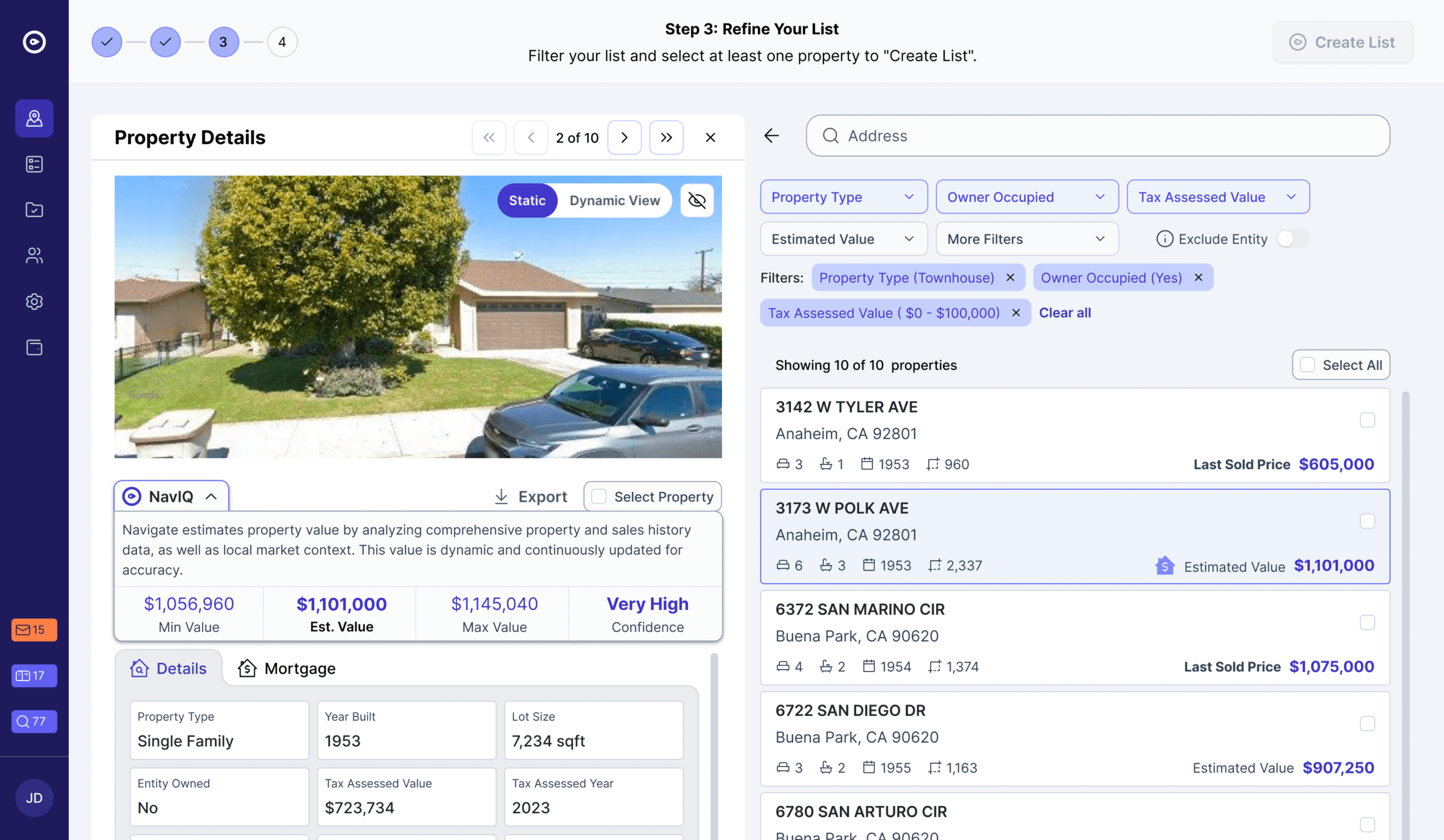1444x840 pixels.
Task: Collapse the NavIQ panel chevron
Action: [211, 497]
